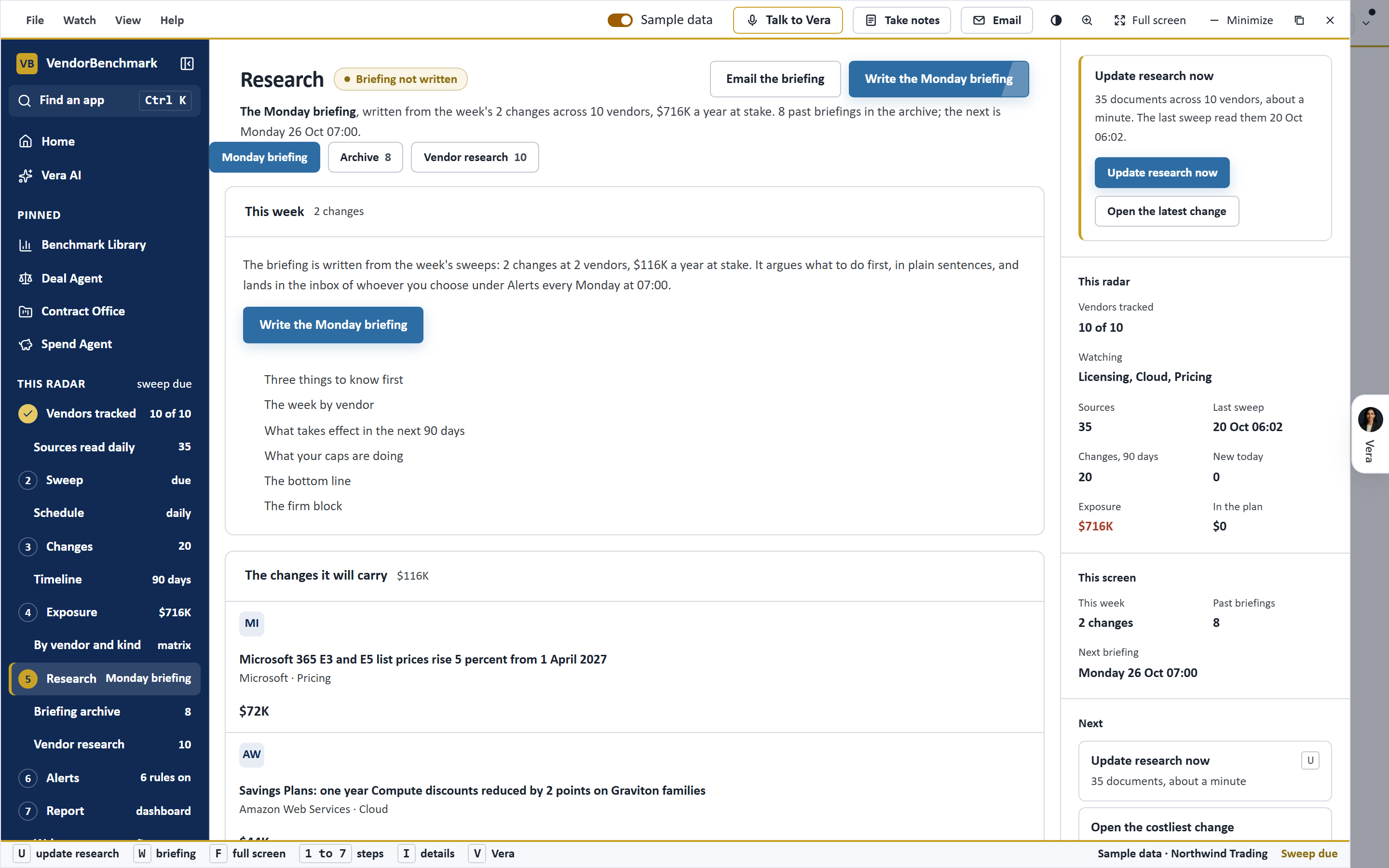Open Research Monday briefing sidebar step
Image resolution: width=1389 pixels, height=868 pixels.
click(105, 678)
